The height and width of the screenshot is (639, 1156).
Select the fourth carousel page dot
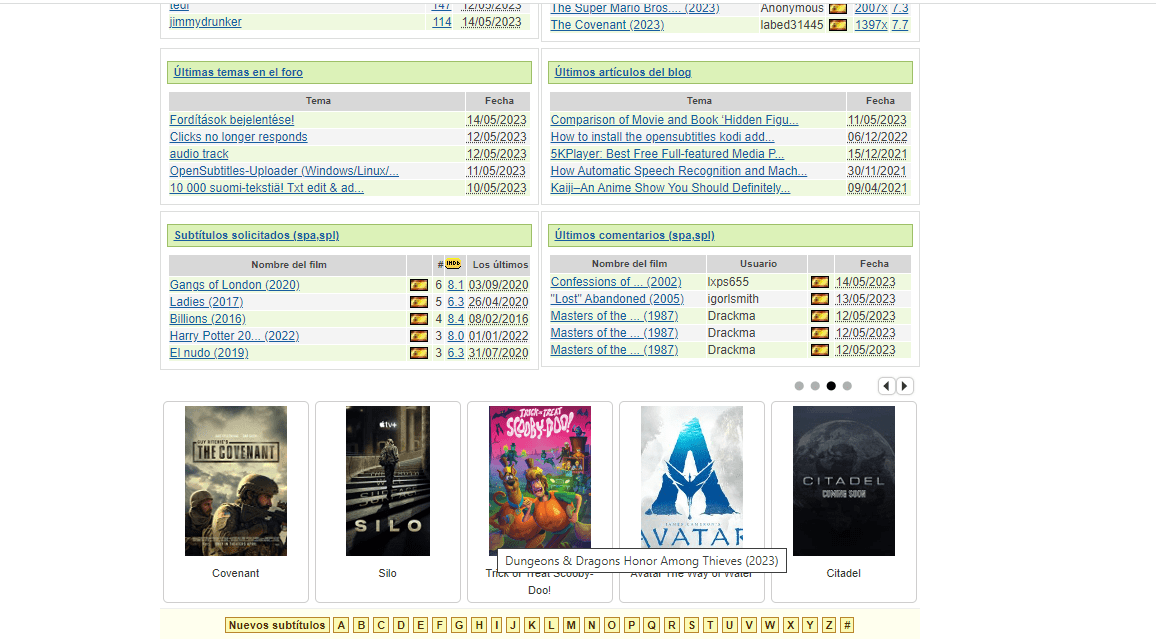click(847, 386)
